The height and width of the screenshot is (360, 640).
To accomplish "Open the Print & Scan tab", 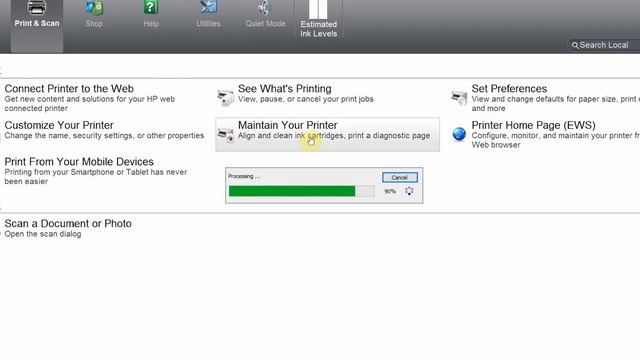I will (37, 26).
